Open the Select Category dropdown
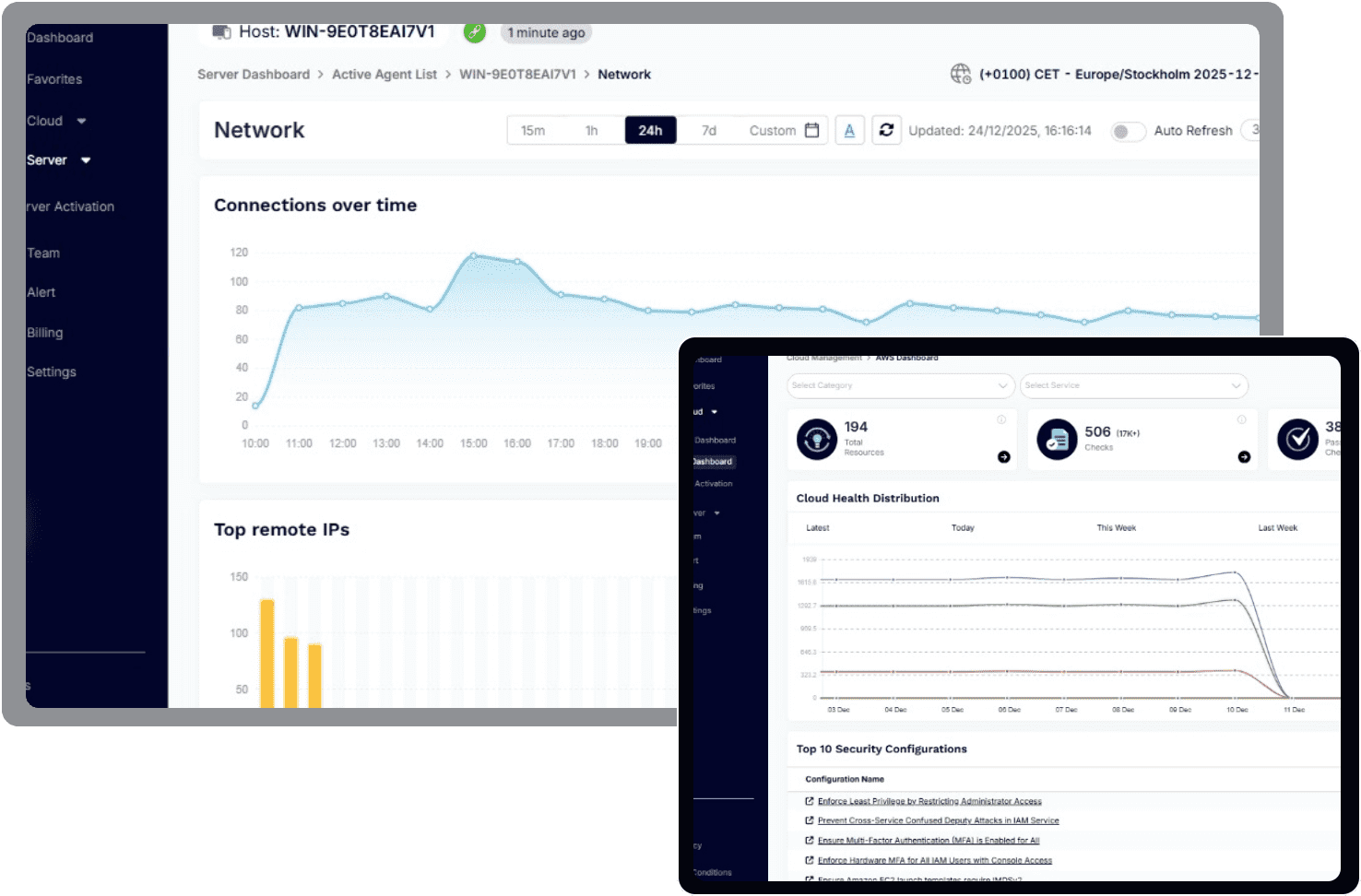 pos(900,385)
